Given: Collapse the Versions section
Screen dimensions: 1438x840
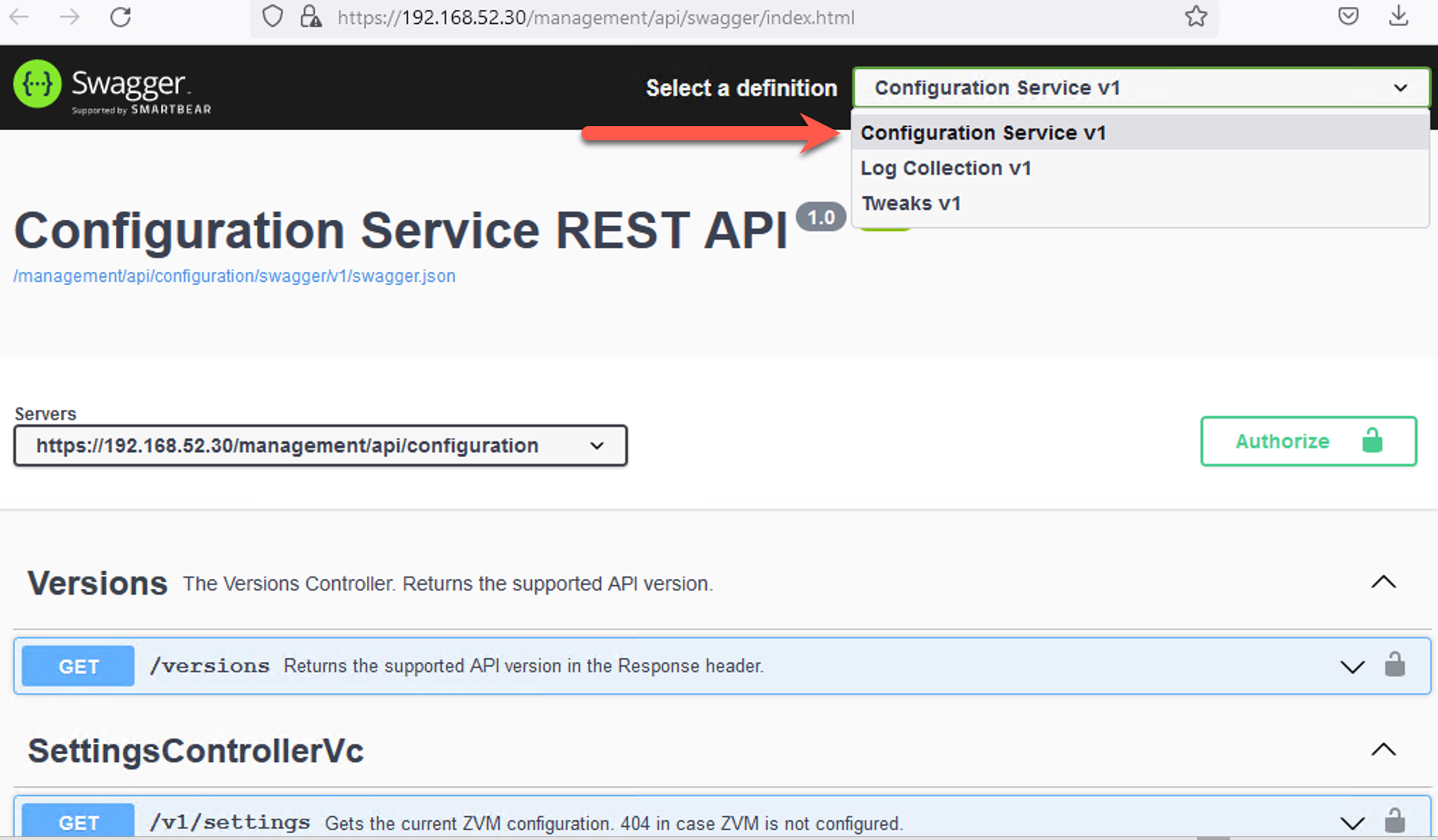Looking at the screenshot, I should pyautogui.click(x=1383, y=583).
